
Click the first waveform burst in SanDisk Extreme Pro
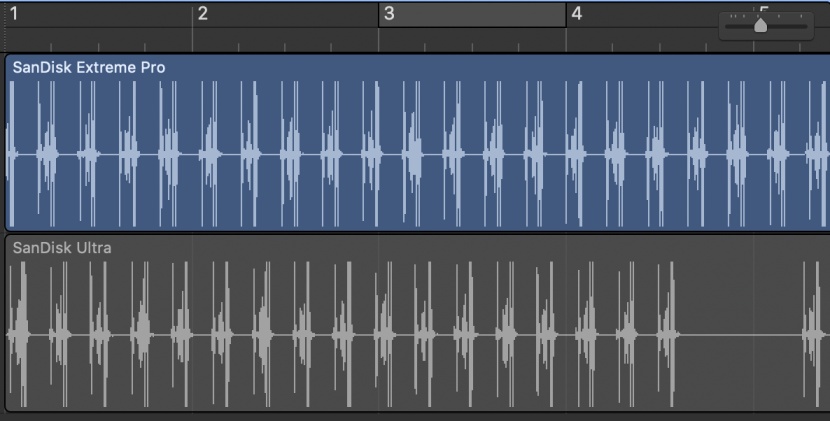[x=14, y=155]
